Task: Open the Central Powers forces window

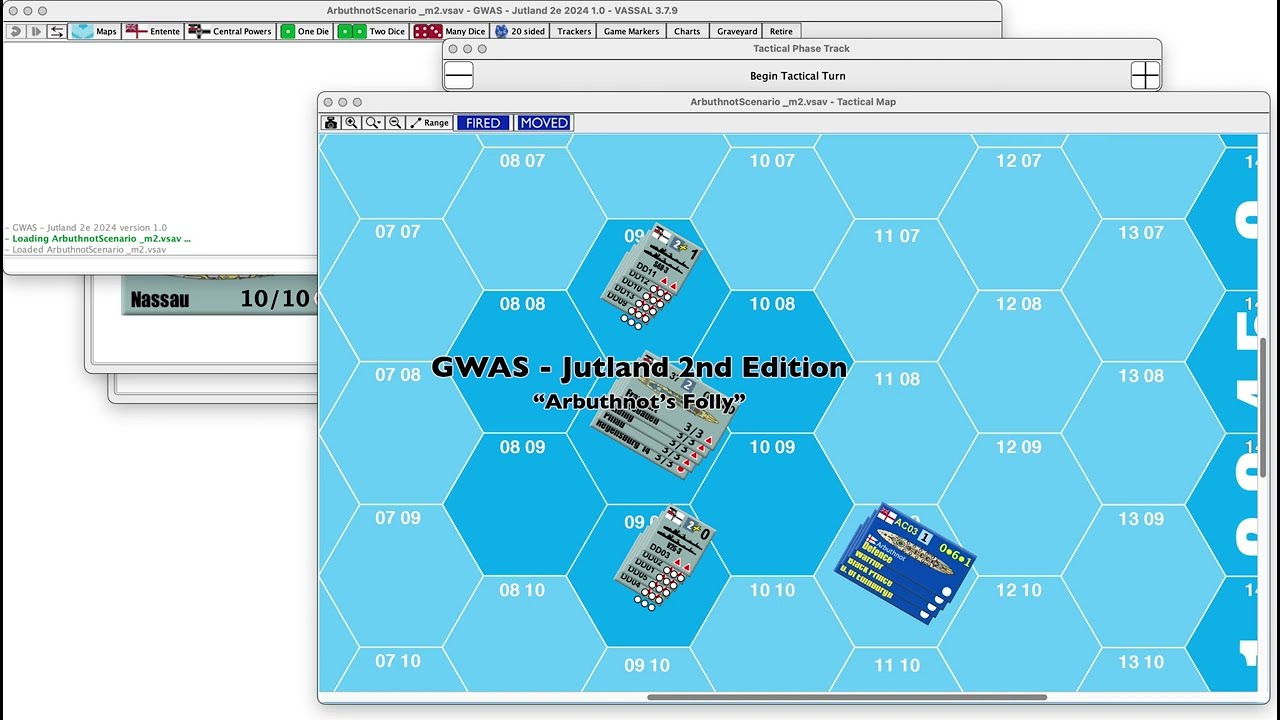Action: pyautogui.click(x=230, y=31)
